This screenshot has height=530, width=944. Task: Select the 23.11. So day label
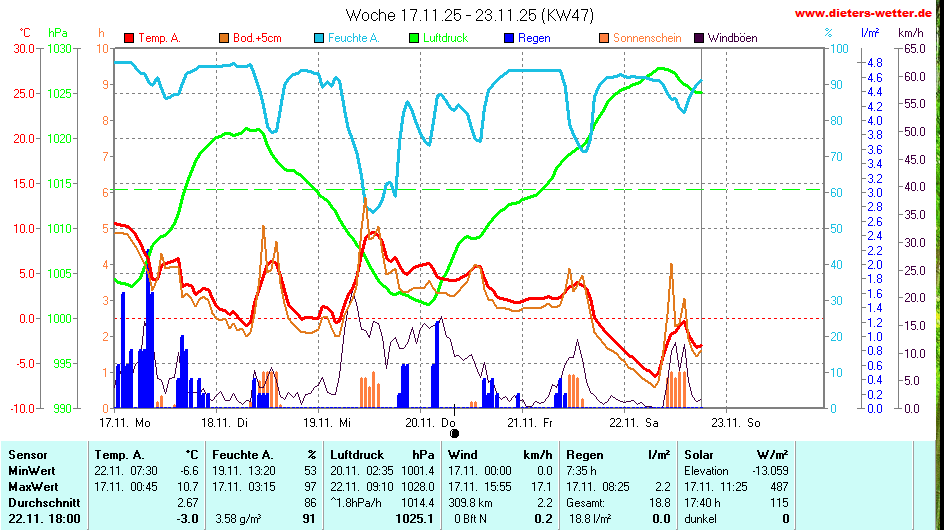coord(735,422)
